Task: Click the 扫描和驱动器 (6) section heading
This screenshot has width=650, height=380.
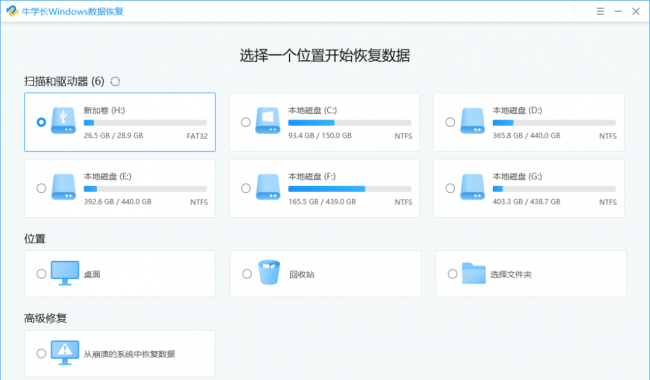Action: [64, 81]
